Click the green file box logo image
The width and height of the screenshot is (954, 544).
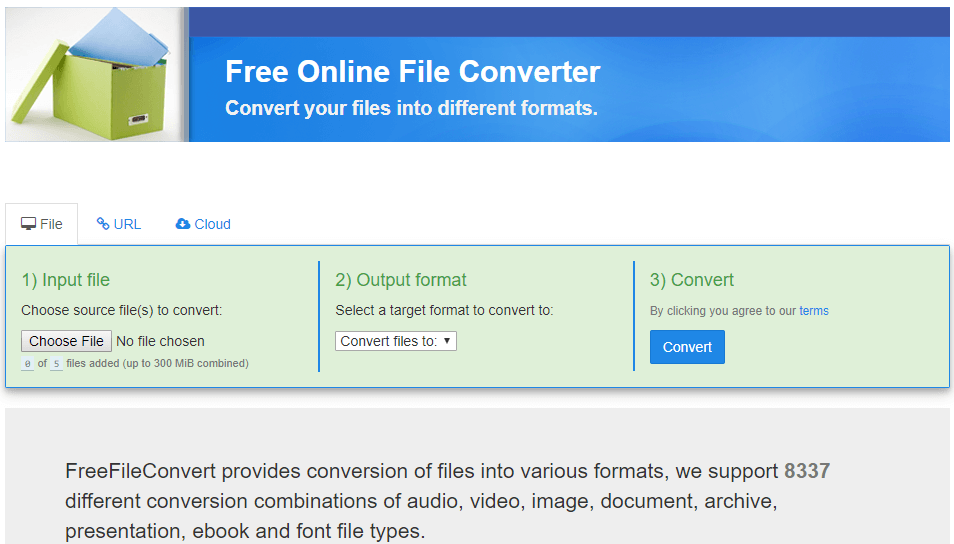tap(97, 74)
